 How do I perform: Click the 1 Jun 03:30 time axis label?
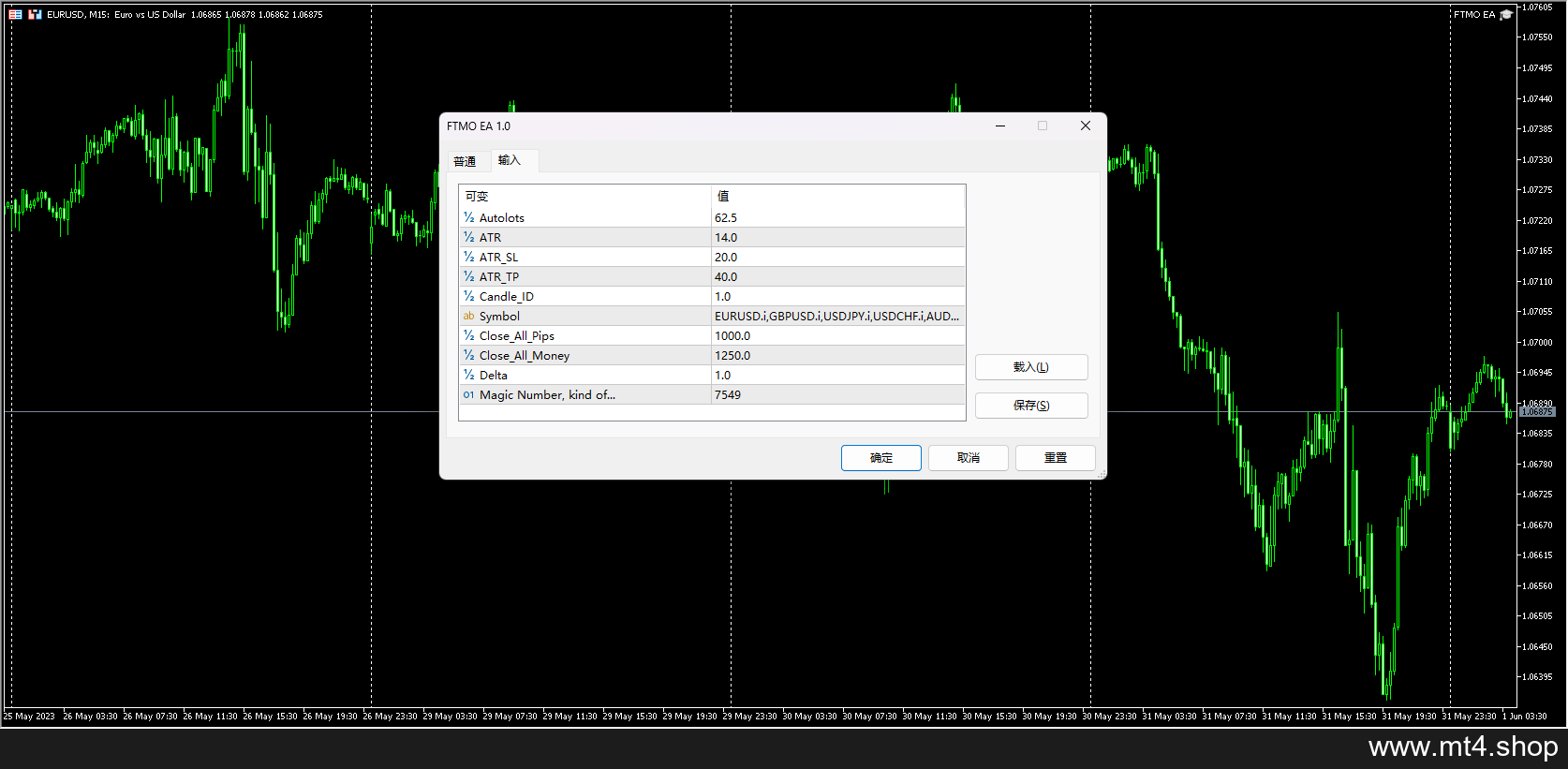[x=1525, y=717]
